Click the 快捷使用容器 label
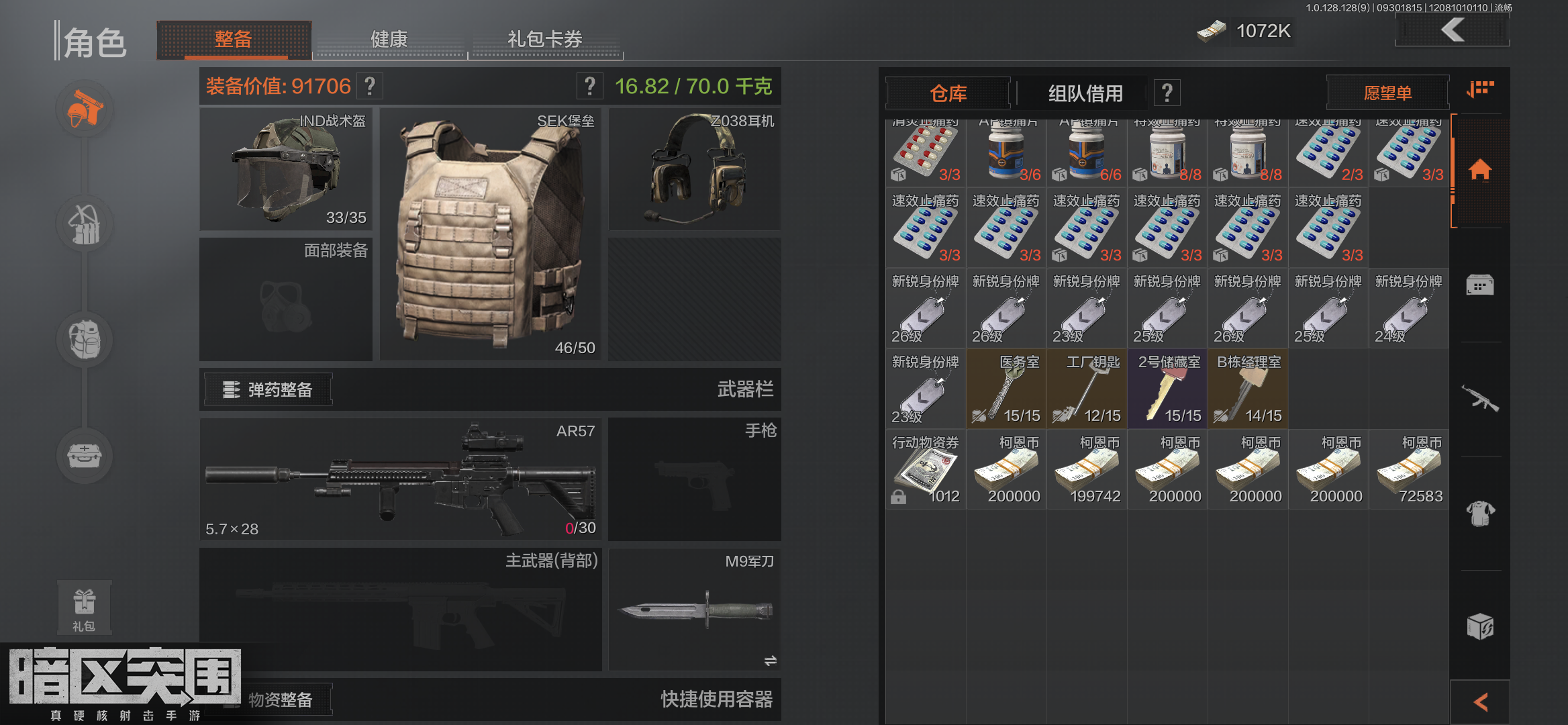The height and width of the screenshot is (725, 1568). pos(716,699)
